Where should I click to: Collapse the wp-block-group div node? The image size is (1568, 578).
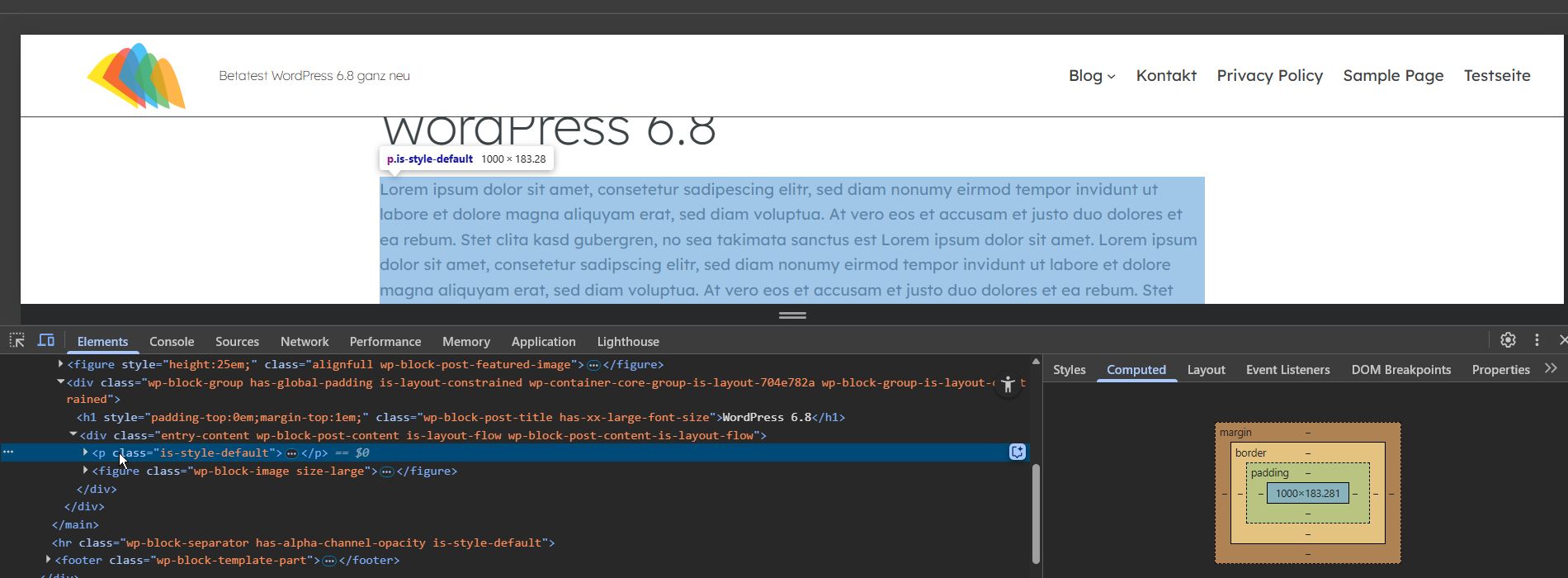click(x=60, y=382)
